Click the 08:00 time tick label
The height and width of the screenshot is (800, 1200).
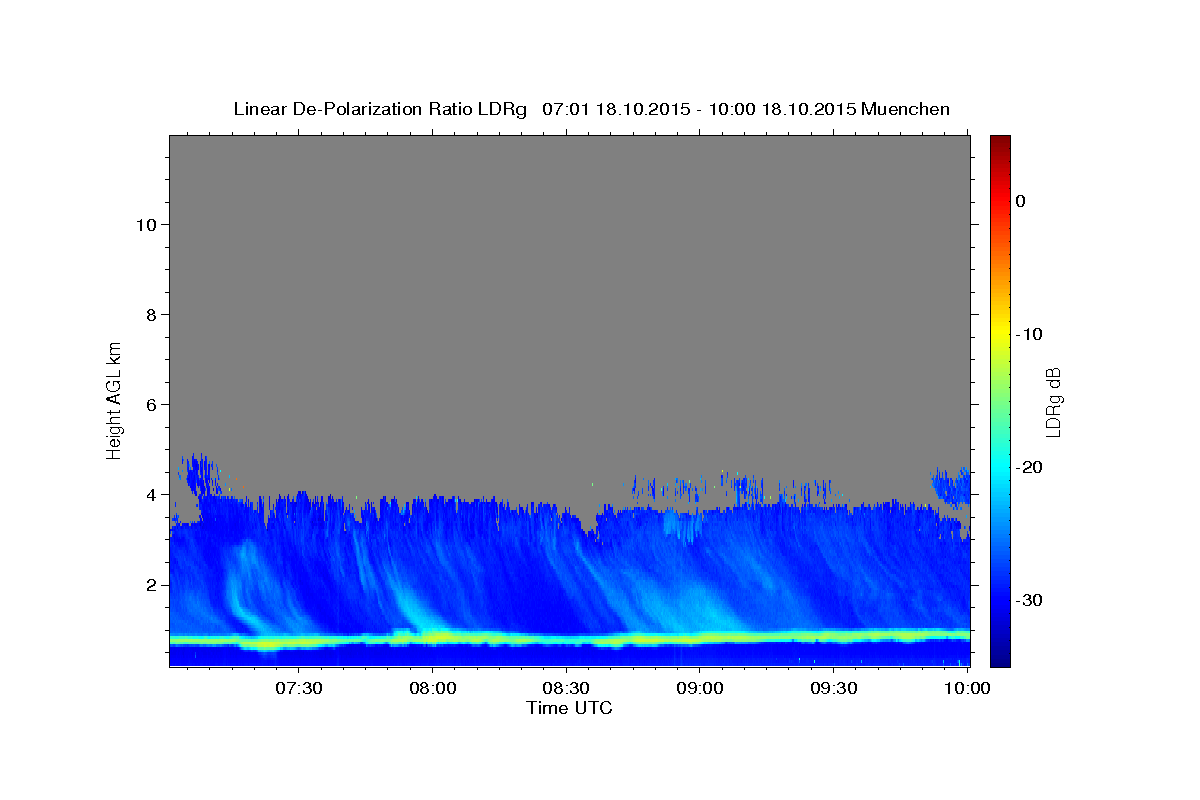(432, 688)
